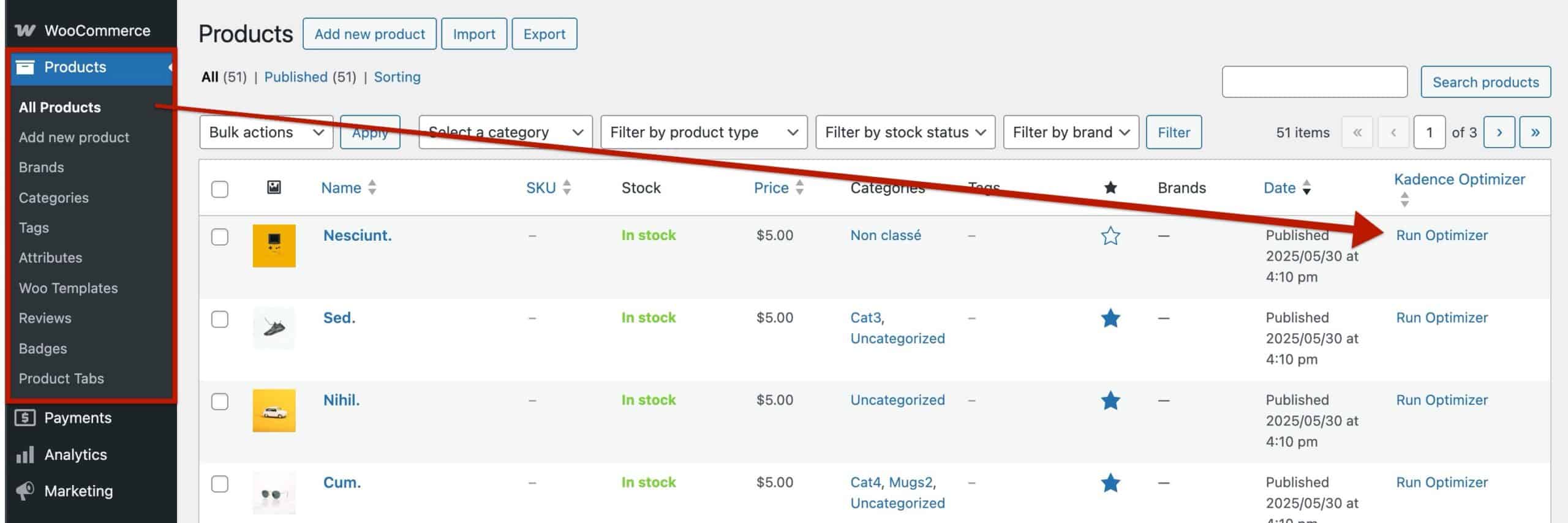This screenshot has width=1568, height=523.
Task: Click the Payments dollar icon
Action: 25,418
